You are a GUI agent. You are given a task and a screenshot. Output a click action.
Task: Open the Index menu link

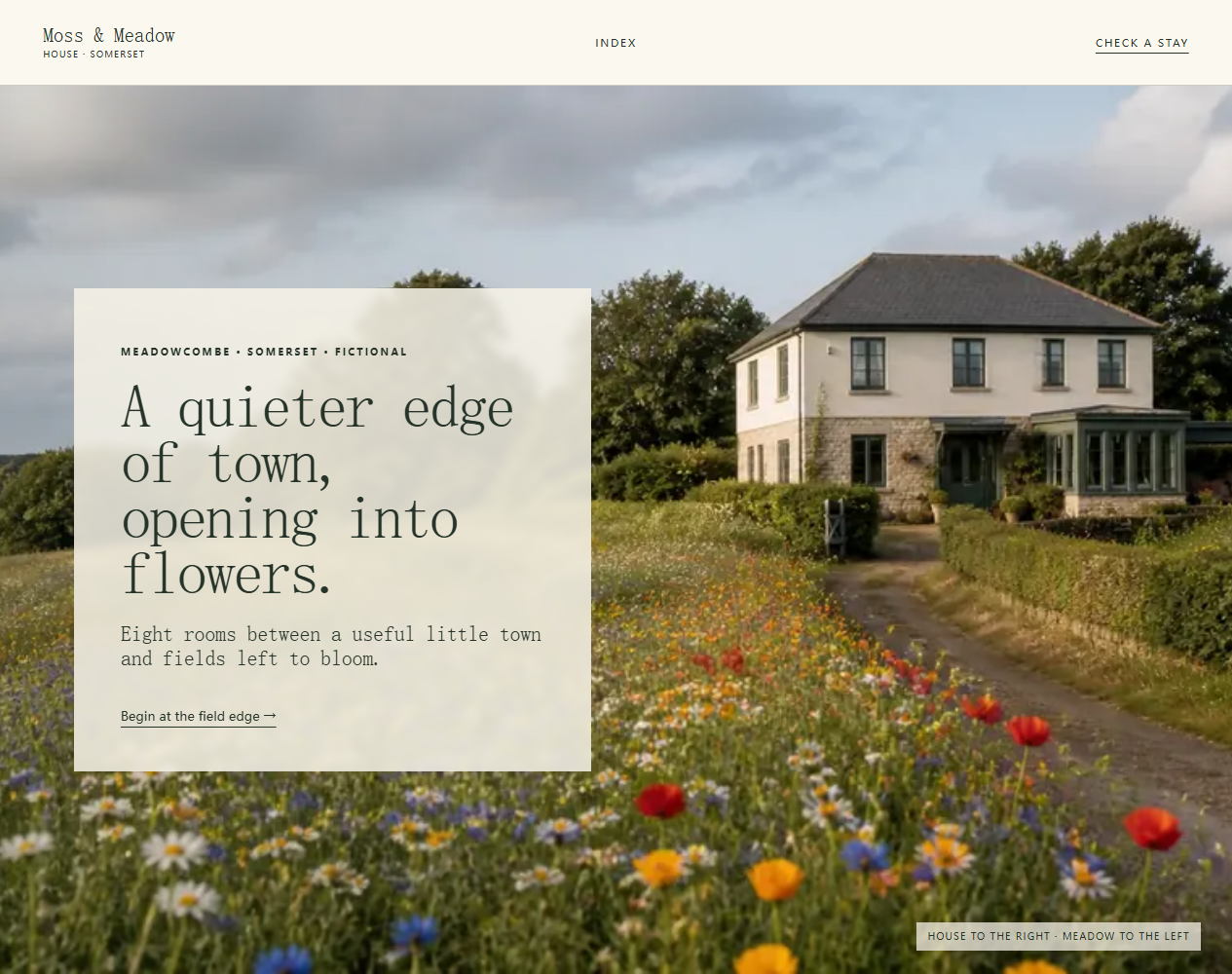click(616, 43)
